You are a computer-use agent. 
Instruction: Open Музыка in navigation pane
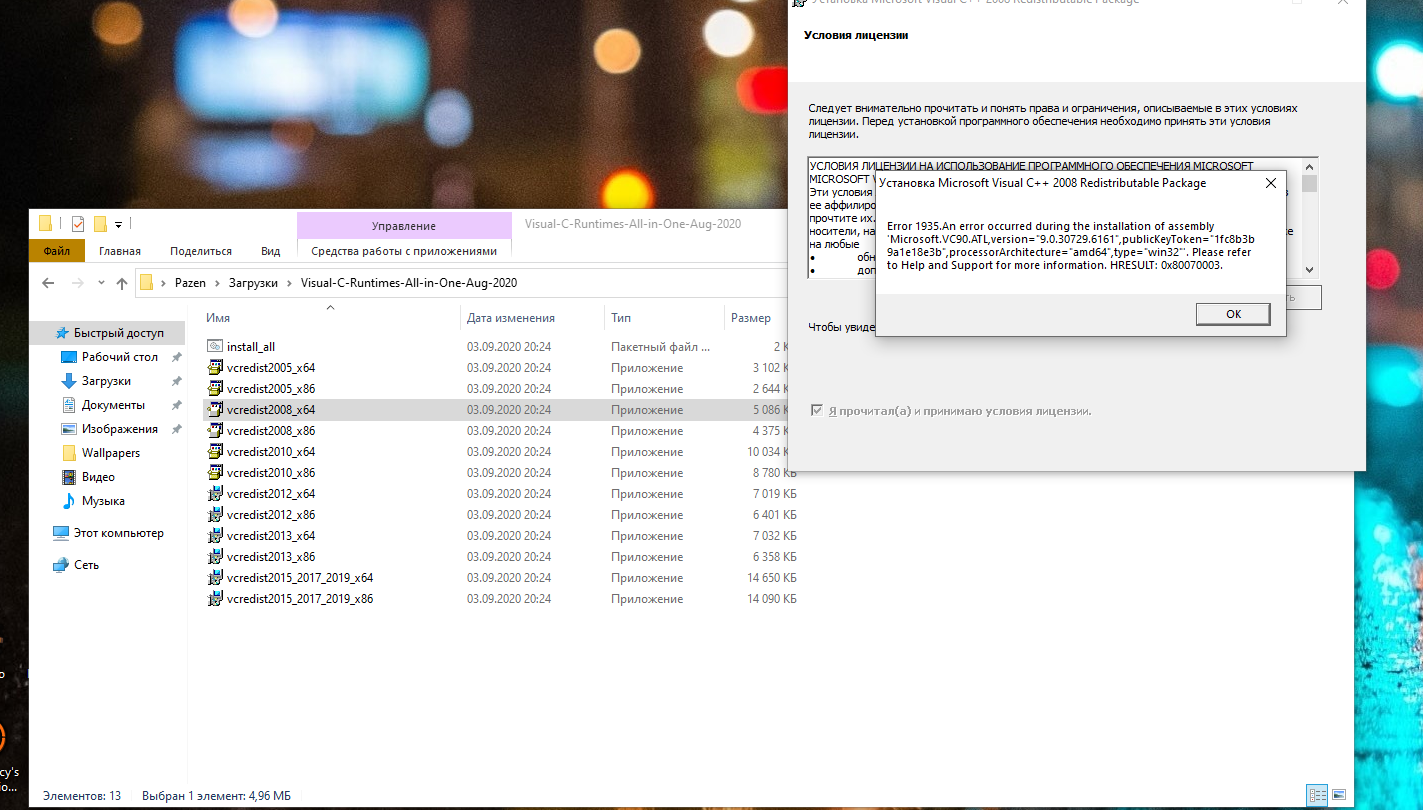[x=103, y=501]
